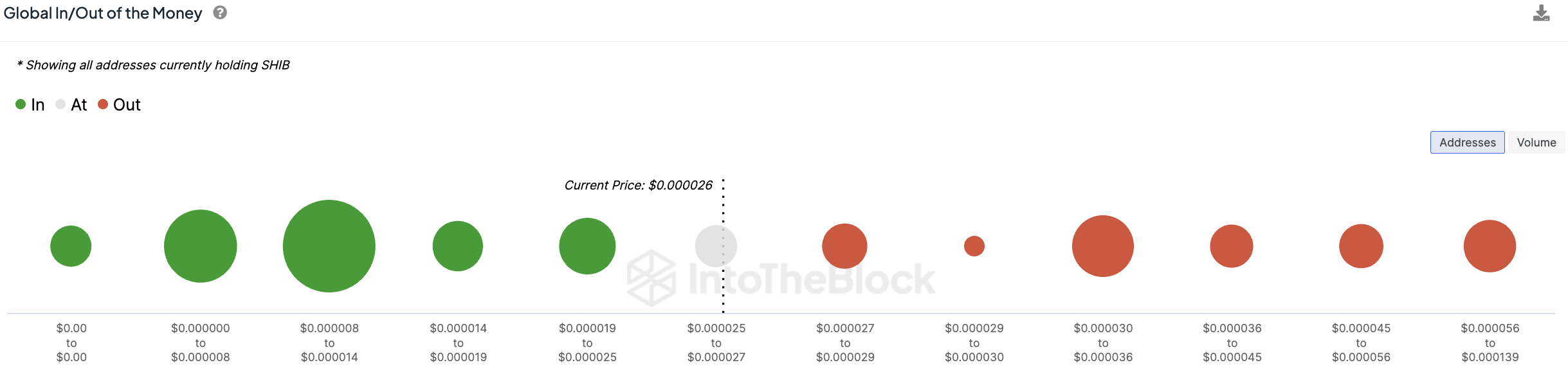Screen dimensions: 1568x383
Task: Select the red bubble for $0.000036 to $0.000045
Action: 1231,246
